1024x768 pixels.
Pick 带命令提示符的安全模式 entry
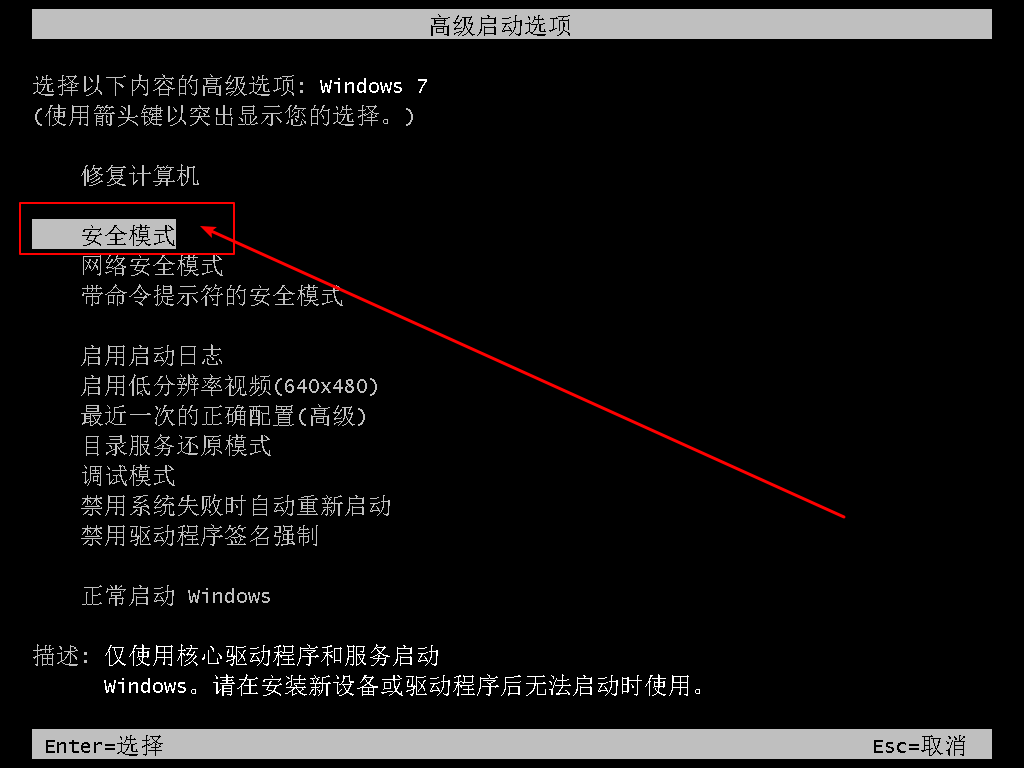(212, 296)
